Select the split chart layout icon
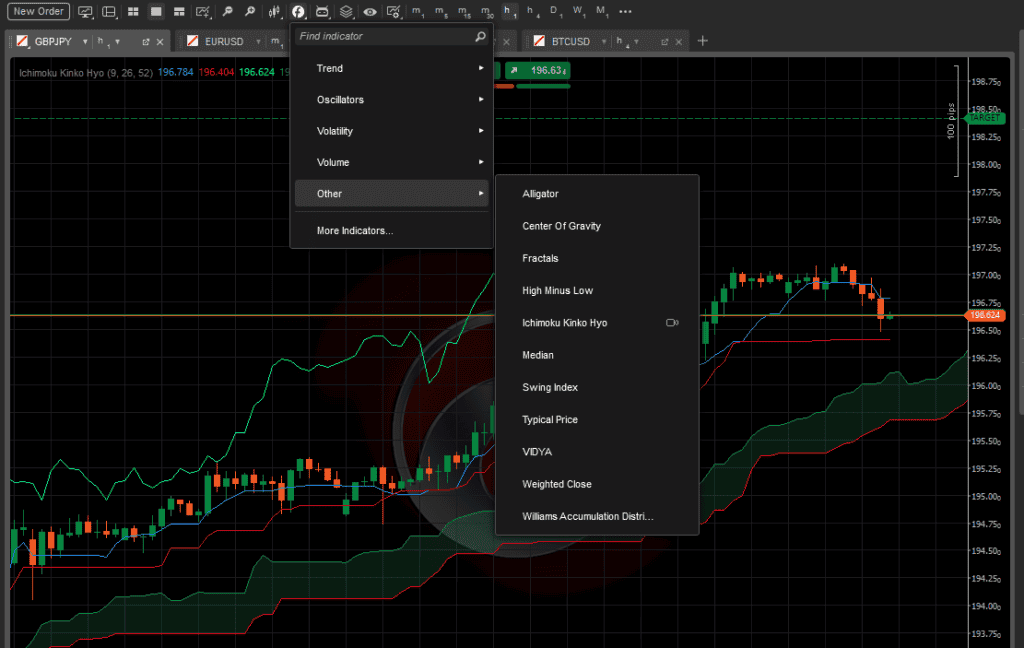Image resolution: width=1024 pixels, height=648 pixels. [179, 12]
